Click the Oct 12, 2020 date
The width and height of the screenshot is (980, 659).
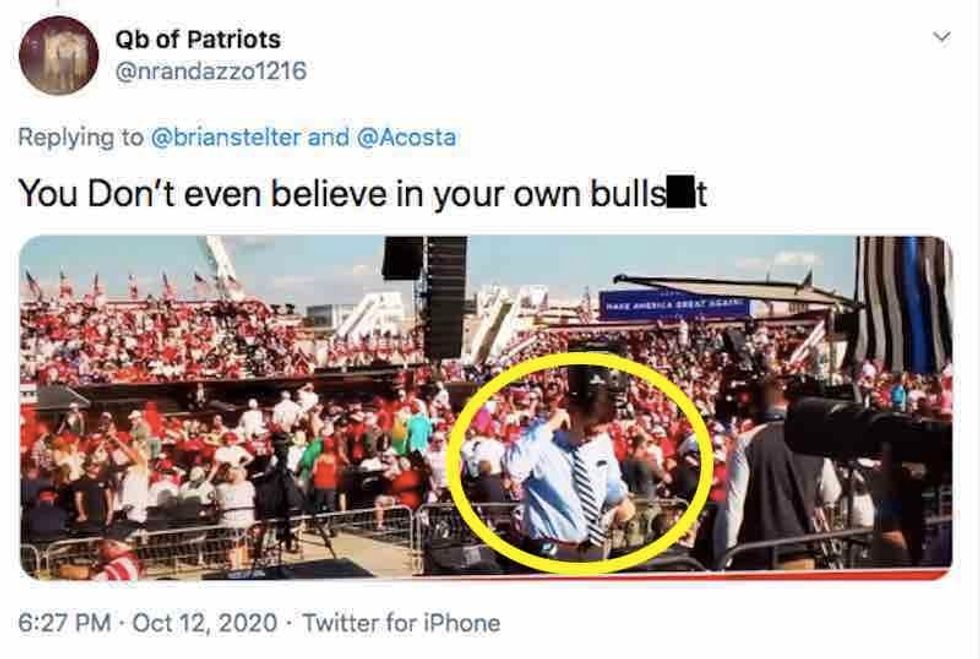pos(206,623)
